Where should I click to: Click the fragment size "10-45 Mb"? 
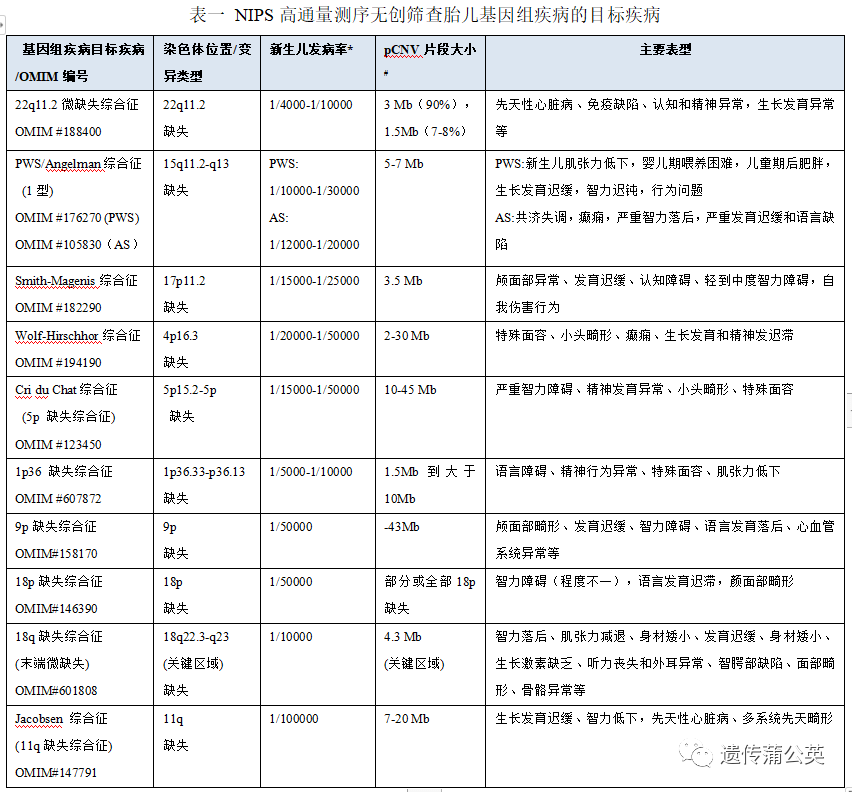tap(410, 390)
